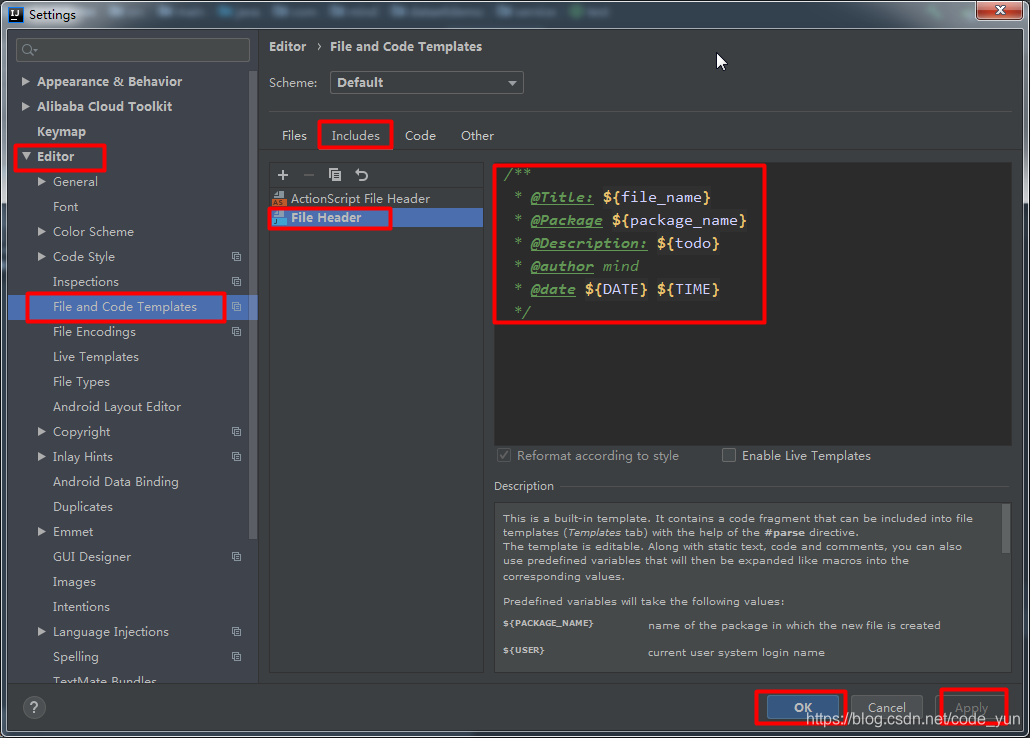This screenshot has height=738, width=1030.
Task: Toggle Reformat according to style checkbox
Action: pos(504,455)
